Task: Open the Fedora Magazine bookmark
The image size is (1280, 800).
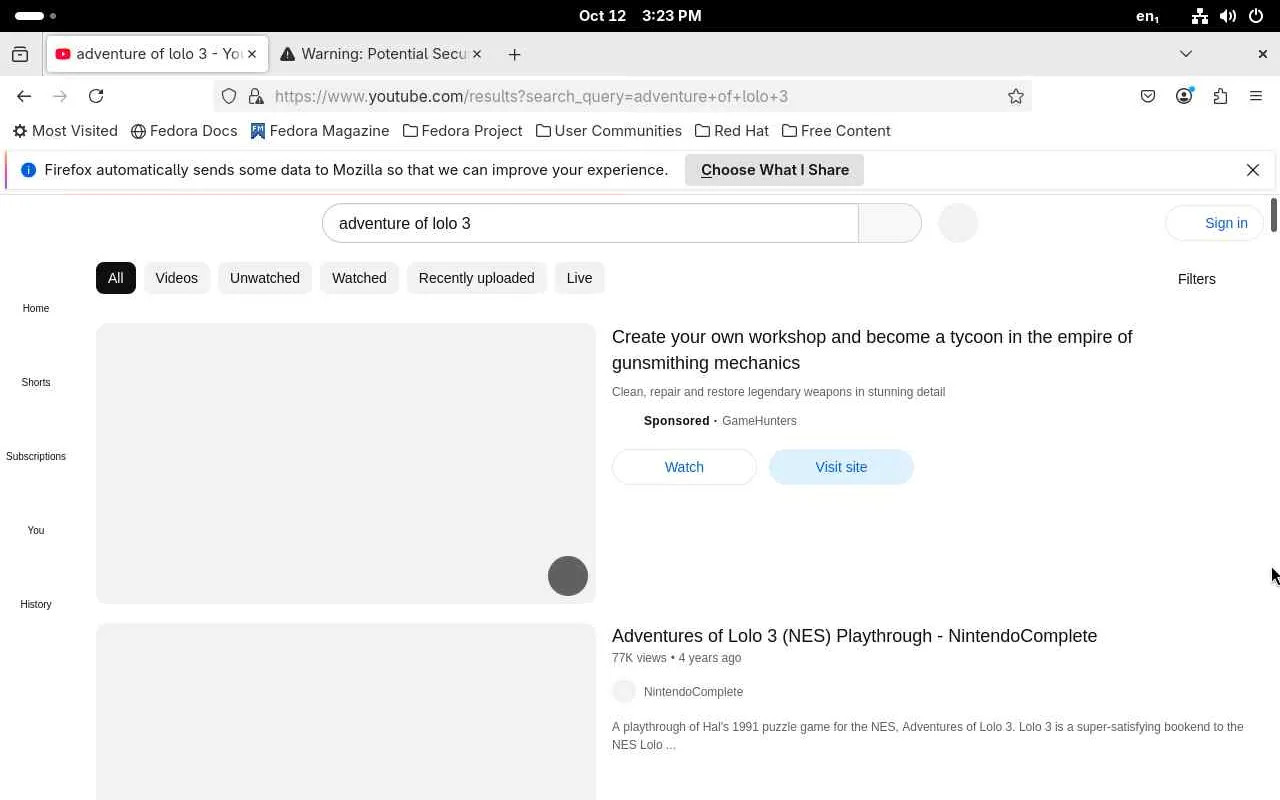Action: pyautogui.click(x=320, y=131)
